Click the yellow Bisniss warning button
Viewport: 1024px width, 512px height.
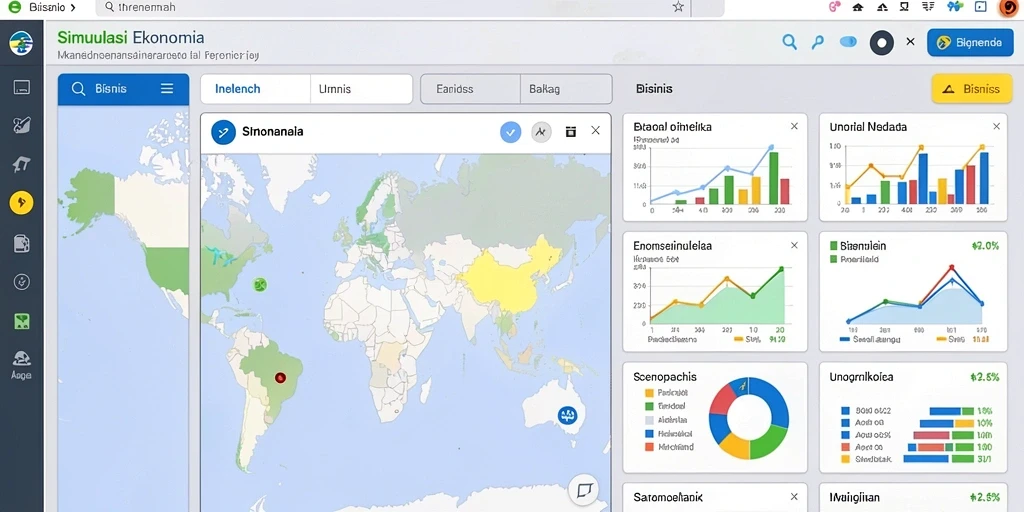972,89
